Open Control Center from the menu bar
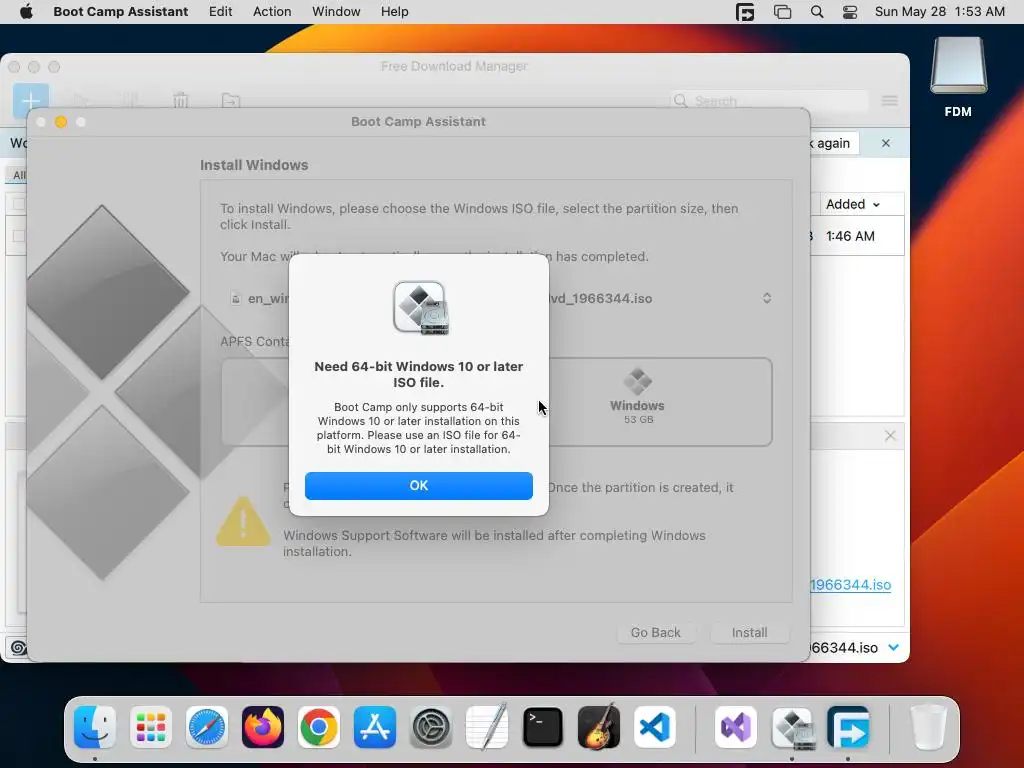The height and width of the screenshot is (768, 1024). coord(850,12)
